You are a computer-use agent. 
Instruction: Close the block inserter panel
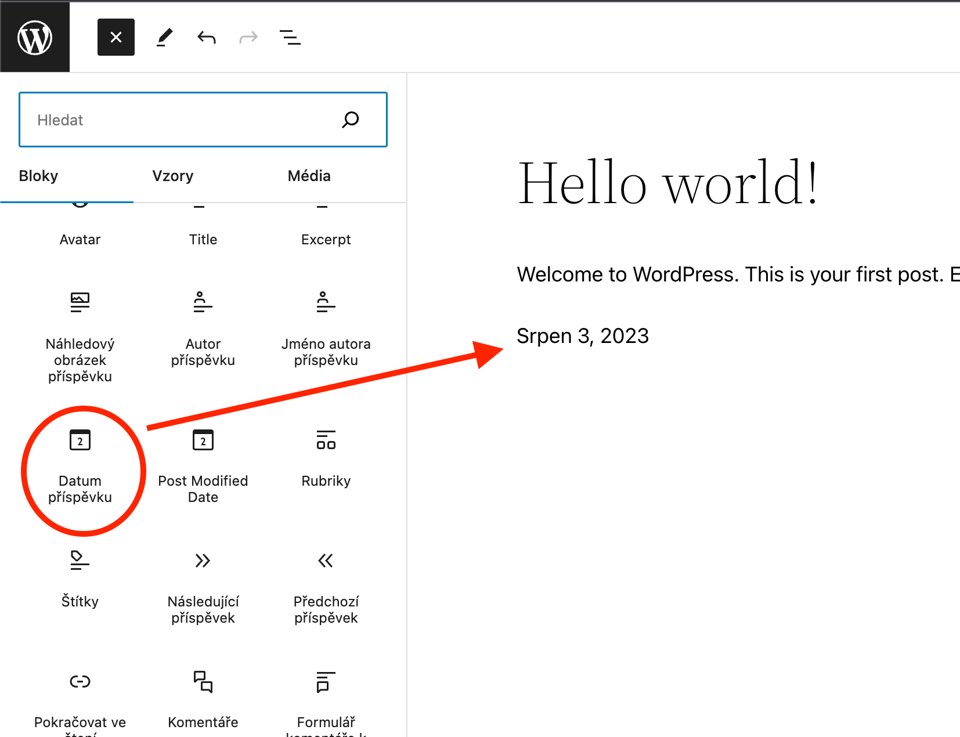116,37
